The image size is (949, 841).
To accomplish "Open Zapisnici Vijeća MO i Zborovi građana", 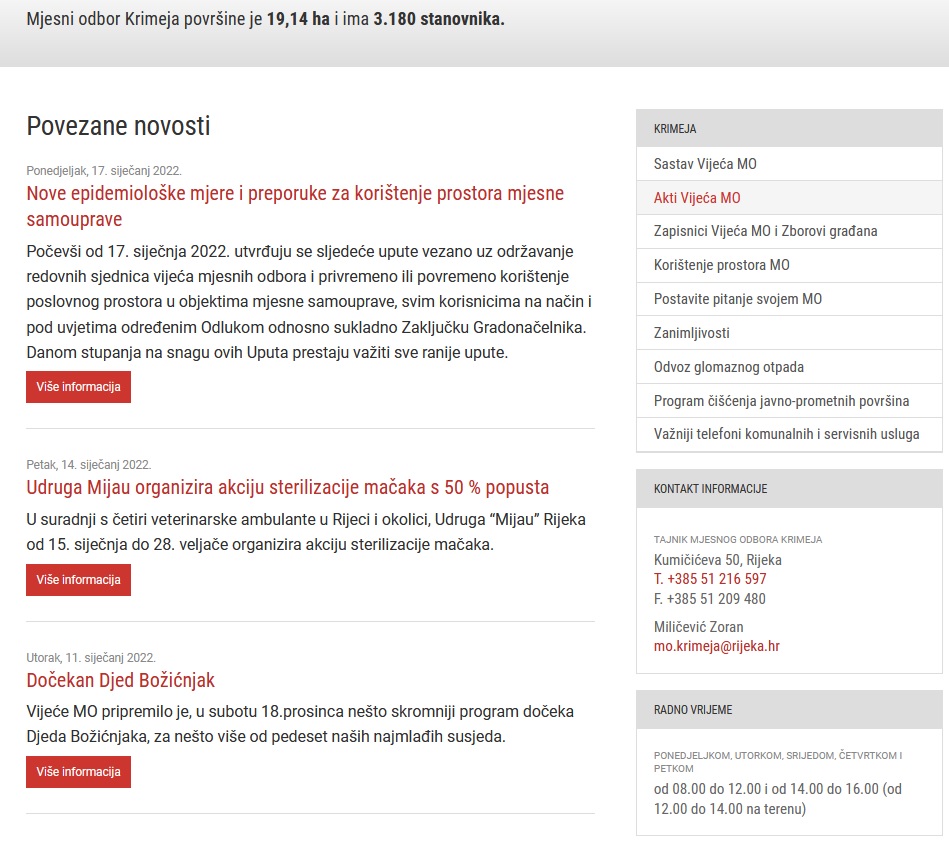I will pyautogui.click(x=765, y=232).
